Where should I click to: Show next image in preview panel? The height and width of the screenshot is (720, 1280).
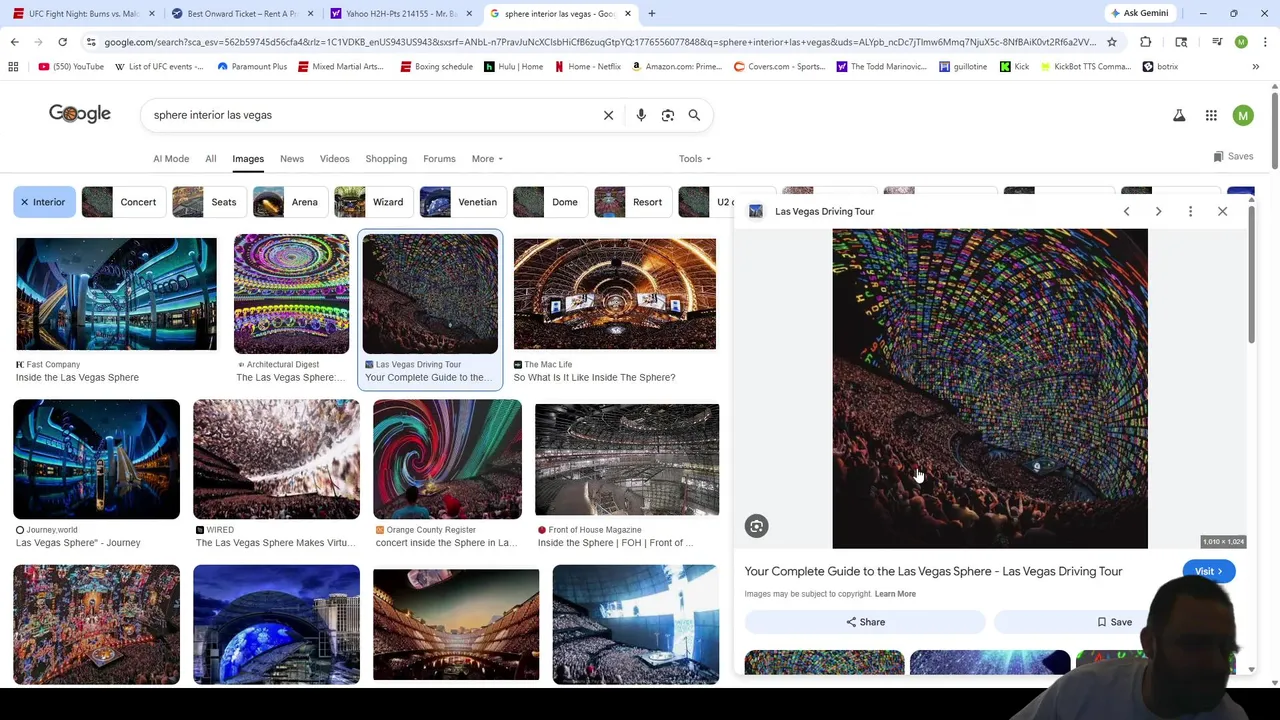pos(1158,211)
